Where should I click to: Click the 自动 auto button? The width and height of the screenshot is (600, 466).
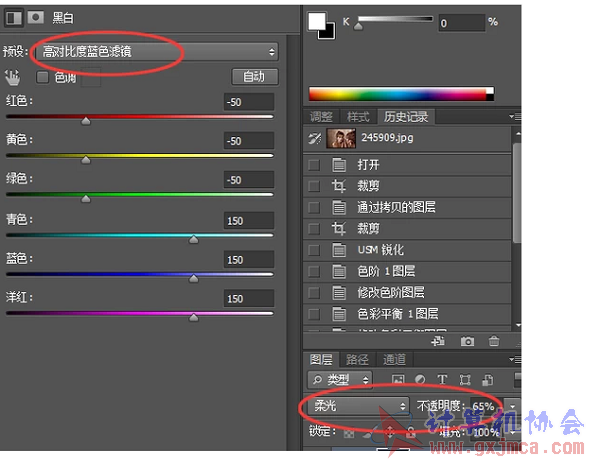pos(255,77)
